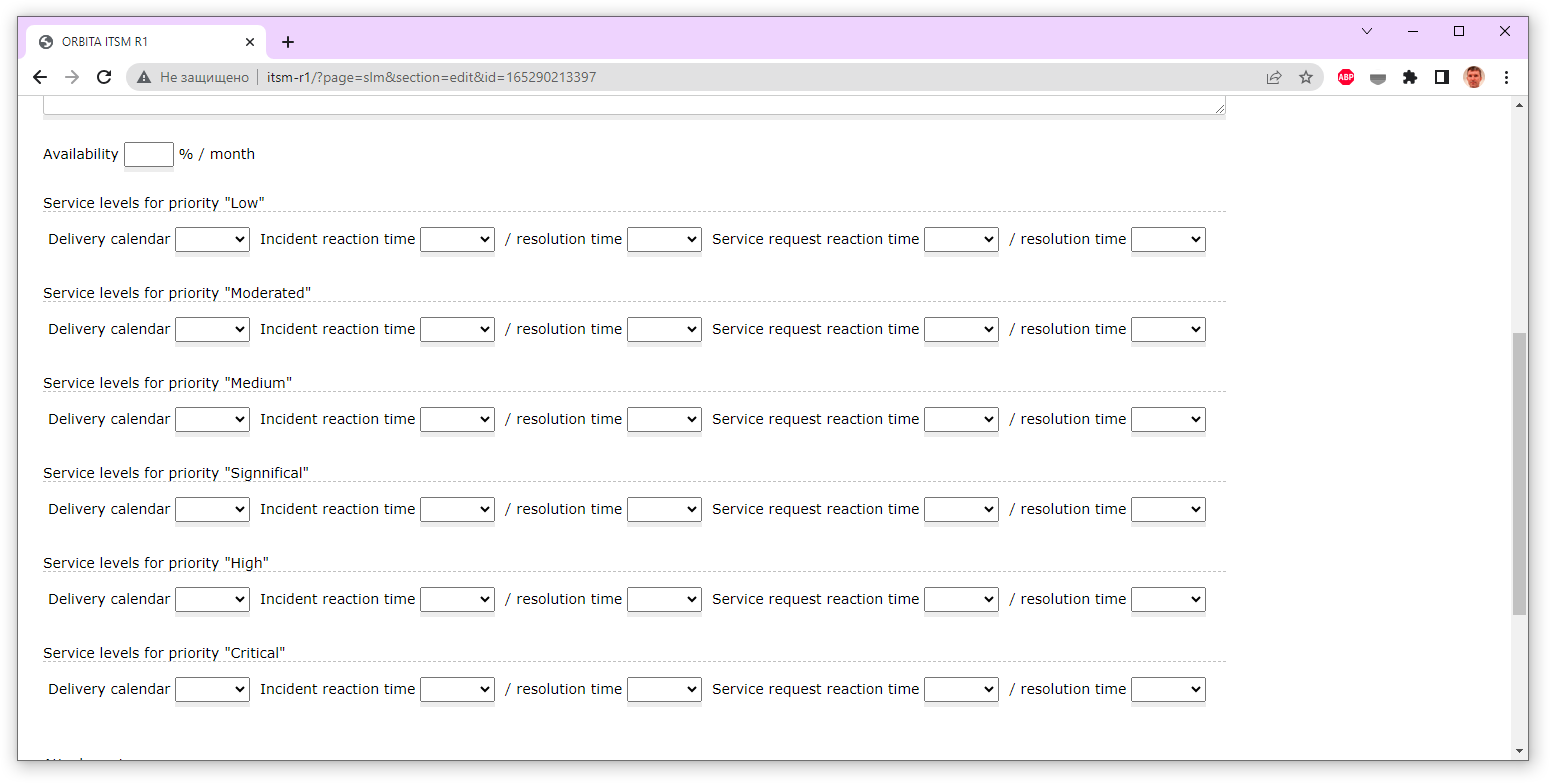The image size is (1550, 783).
Task: Open the Adblock Plus extension
Action: [1346, 77]
